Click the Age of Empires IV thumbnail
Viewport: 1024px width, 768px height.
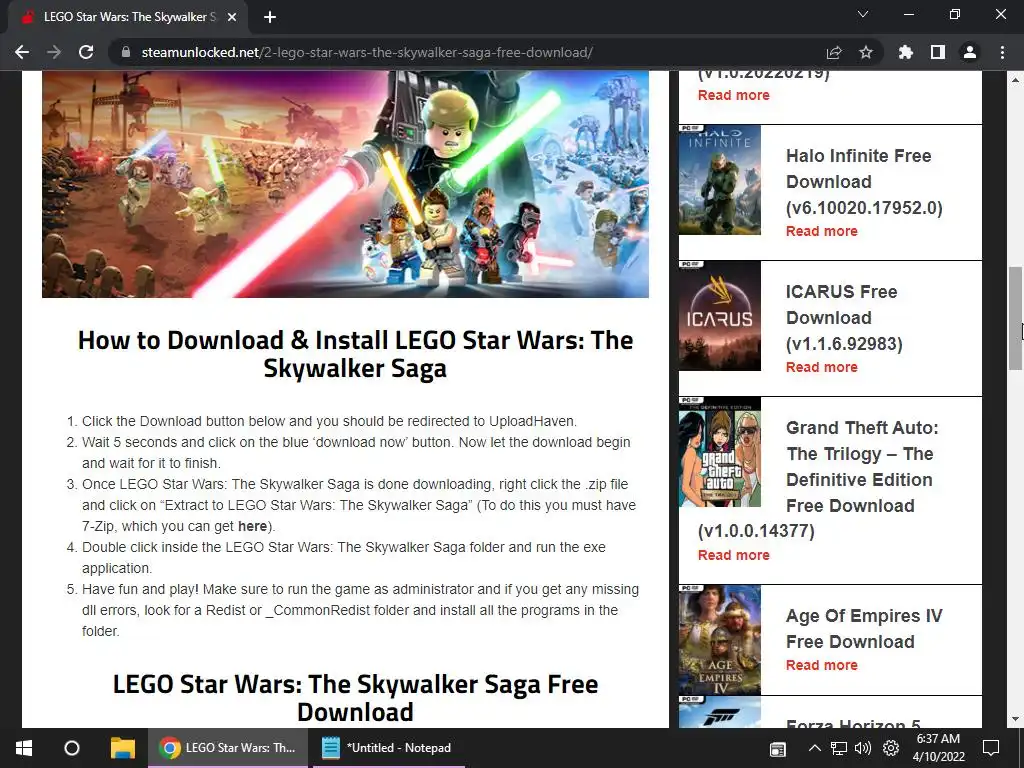tap(720, 639)
